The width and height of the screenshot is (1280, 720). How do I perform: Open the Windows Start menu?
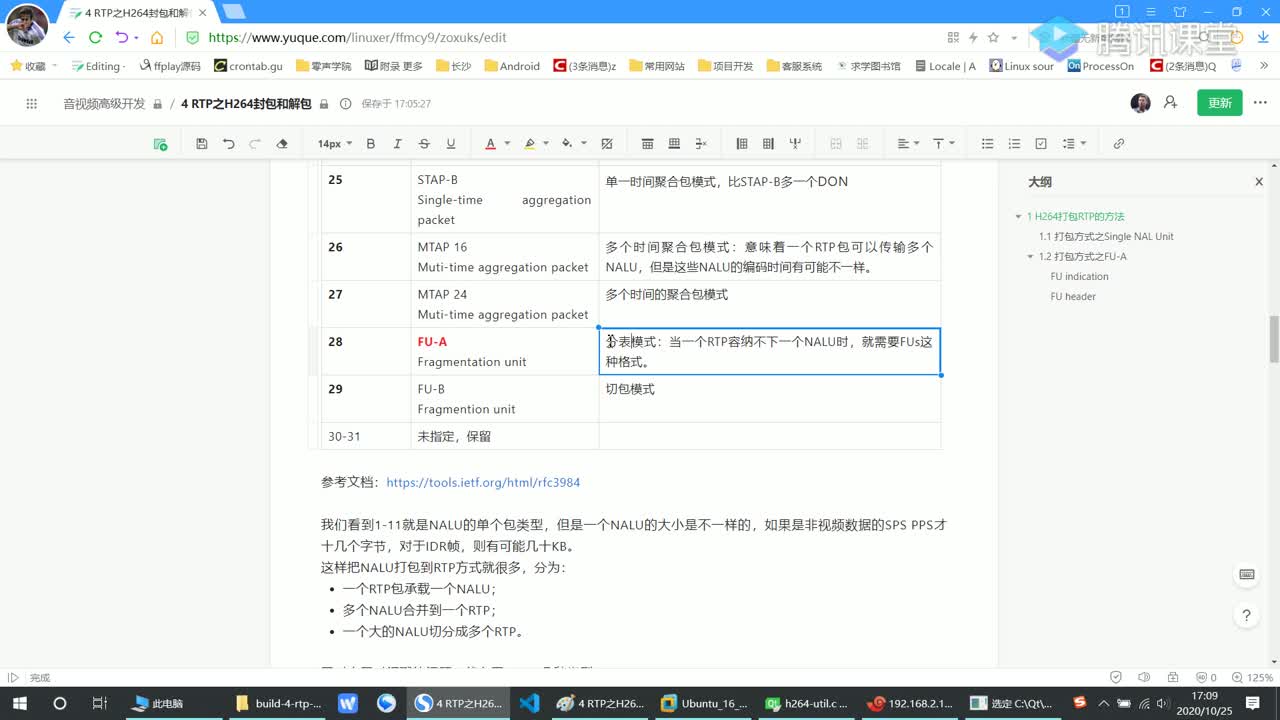(20, 703)
